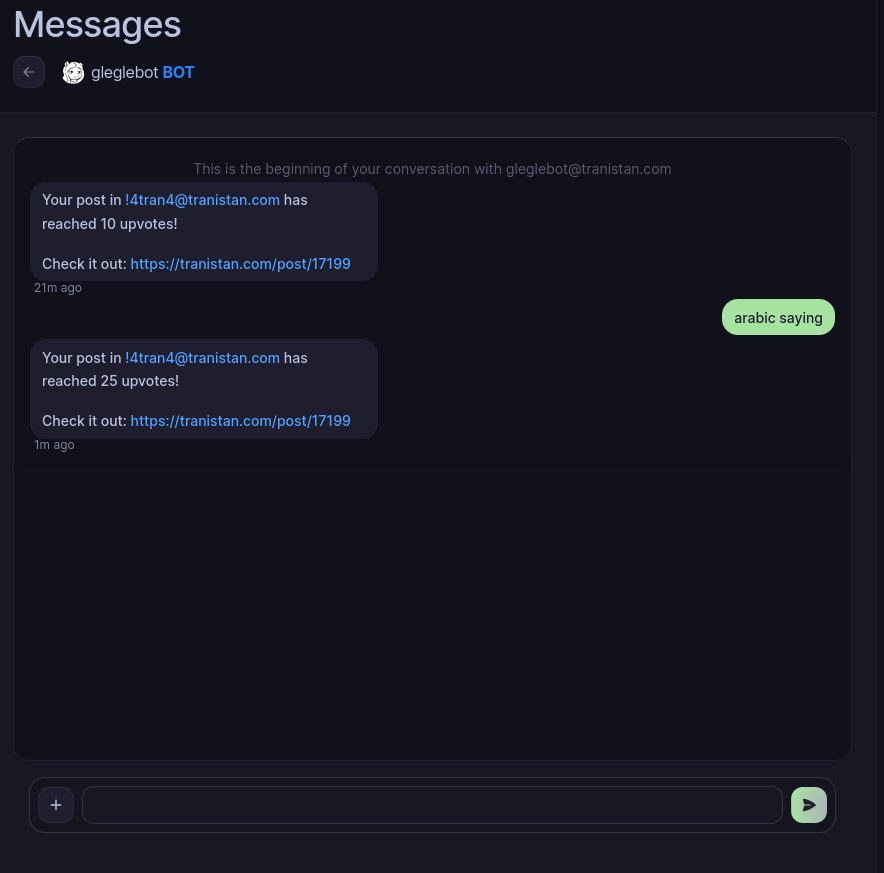
Task: Click 'Check it out:' in the first message
Action: [x=84, y=264]
